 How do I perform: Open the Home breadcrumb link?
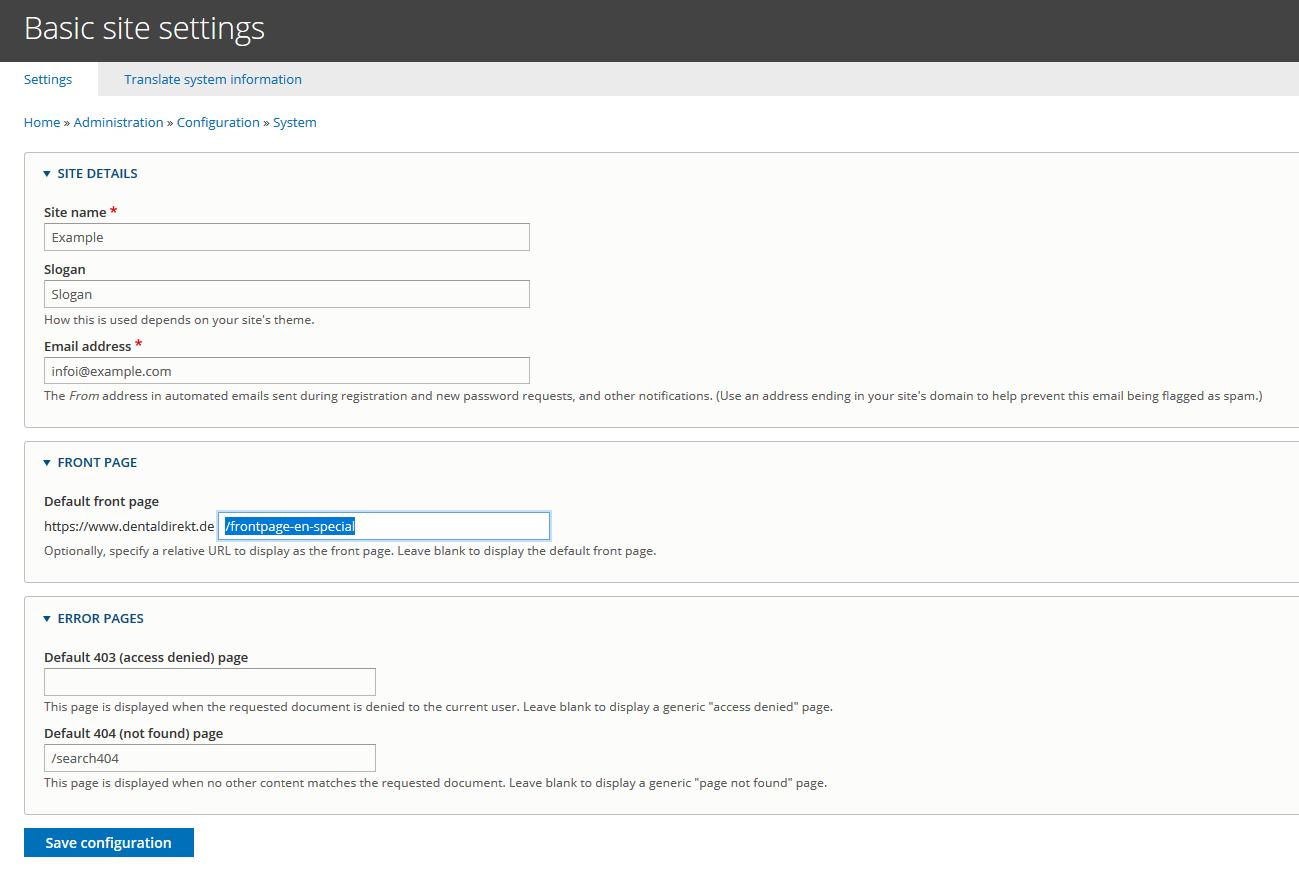[41, 122]
